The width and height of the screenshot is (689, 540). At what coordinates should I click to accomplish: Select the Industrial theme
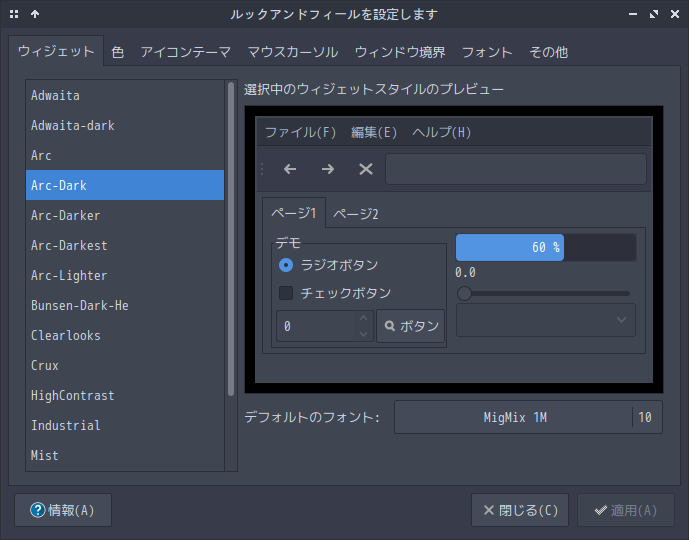tap(125, 425)
